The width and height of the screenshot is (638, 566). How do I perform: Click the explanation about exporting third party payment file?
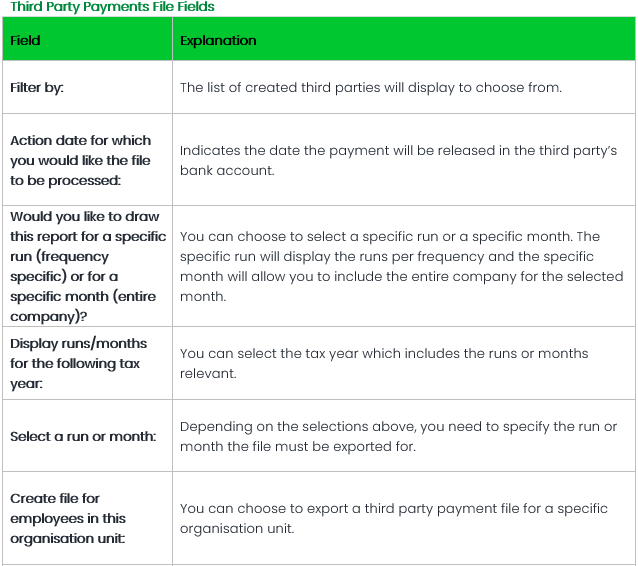393,508
